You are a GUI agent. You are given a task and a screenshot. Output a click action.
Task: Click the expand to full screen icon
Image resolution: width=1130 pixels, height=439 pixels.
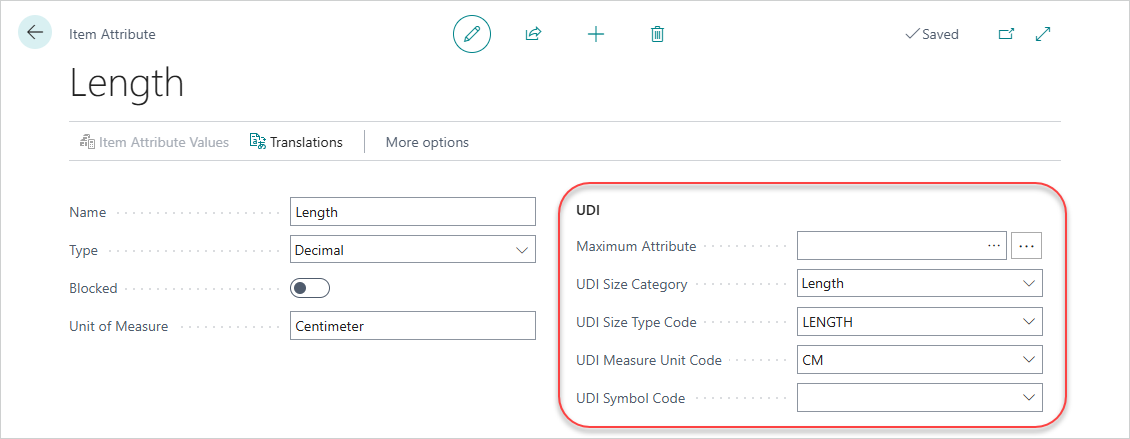point(1043,34)
